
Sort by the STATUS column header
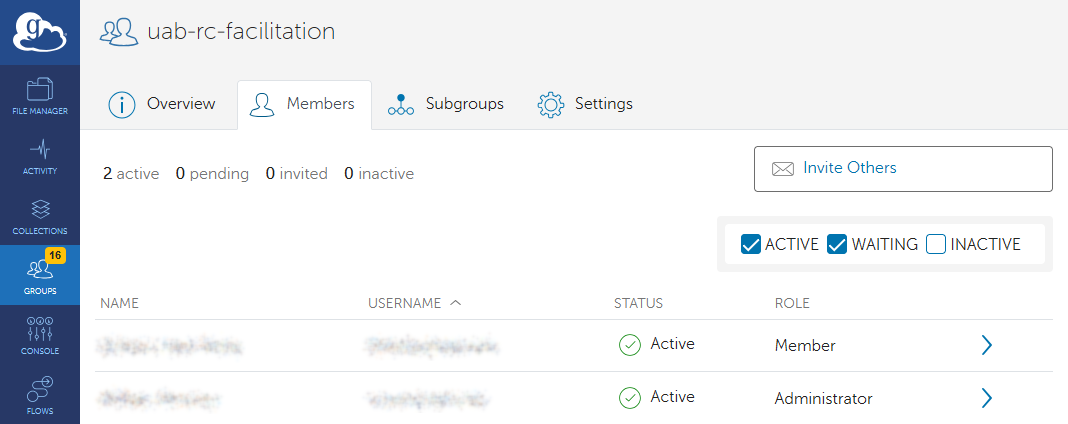click(x=638, y=303)
